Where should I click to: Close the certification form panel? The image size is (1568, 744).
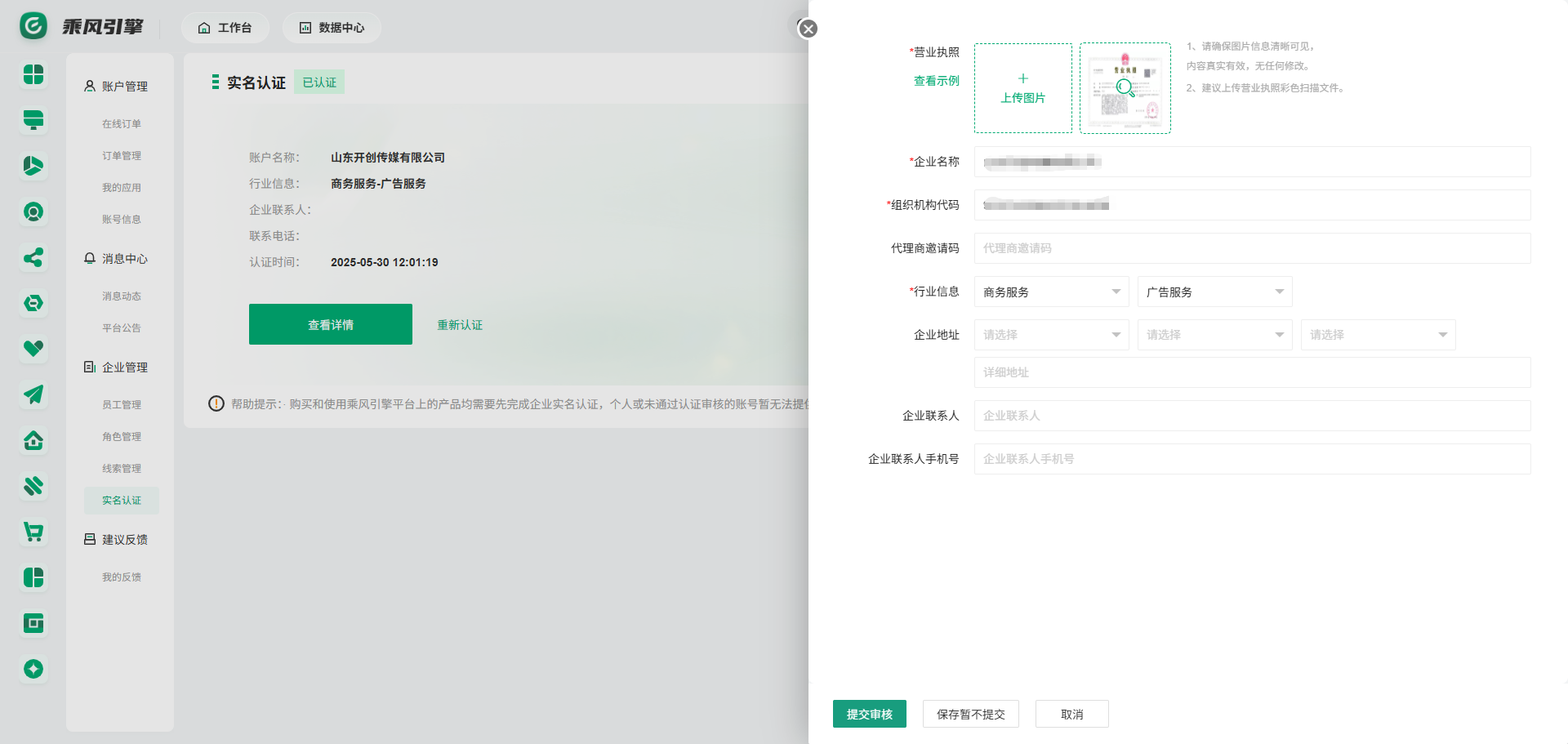[x=808, y=29]
